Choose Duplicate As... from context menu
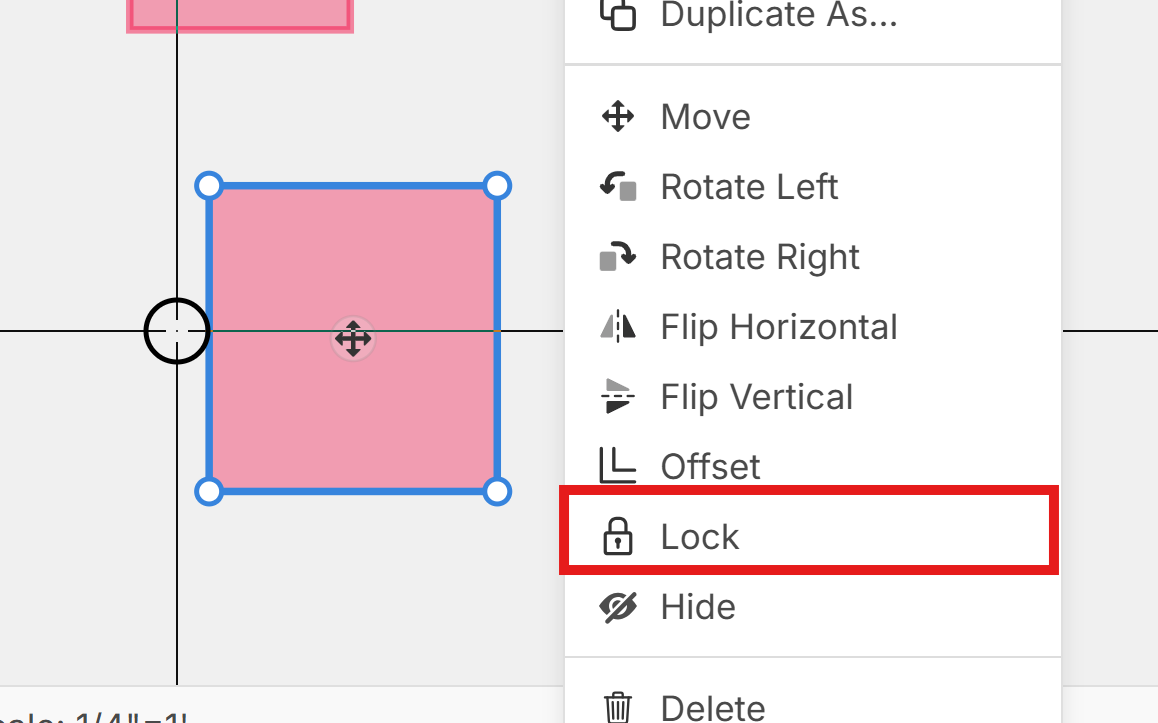The width and height of the screenshot is (1158, 723). (x=778, y=15)
